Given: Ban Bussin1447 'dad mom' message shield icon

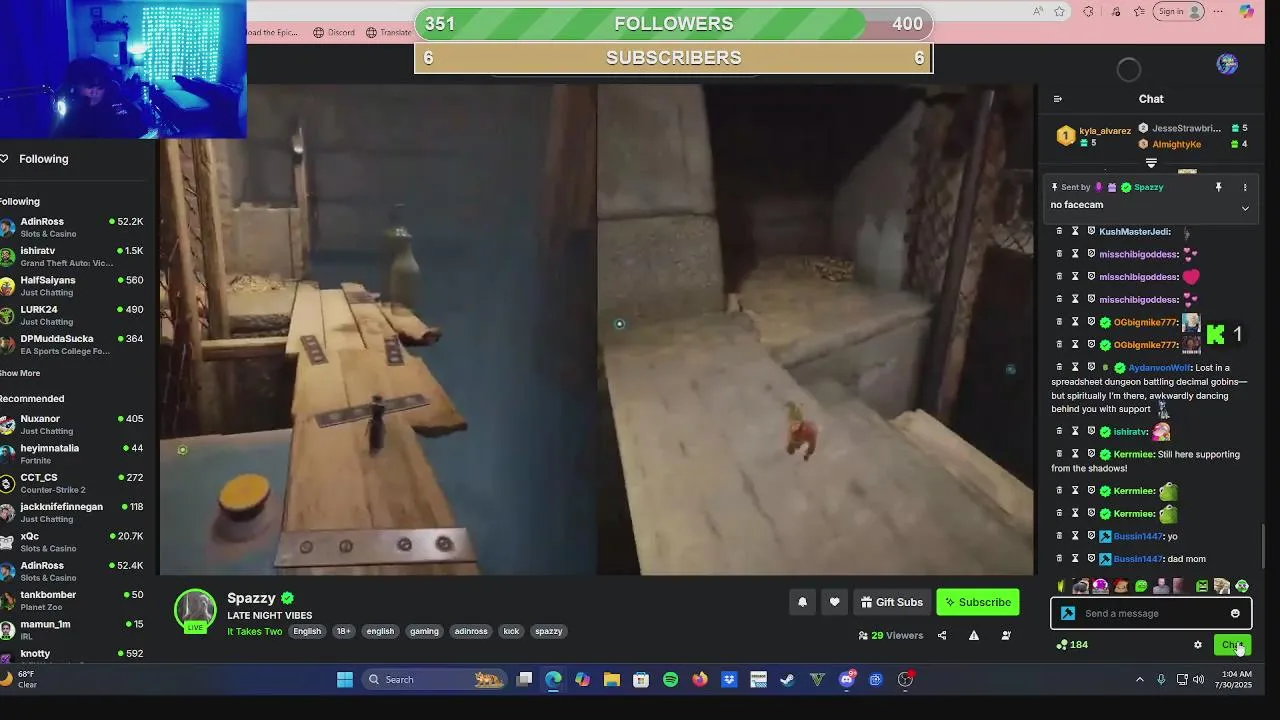Looking at the screenshot, I should 1091,558.
